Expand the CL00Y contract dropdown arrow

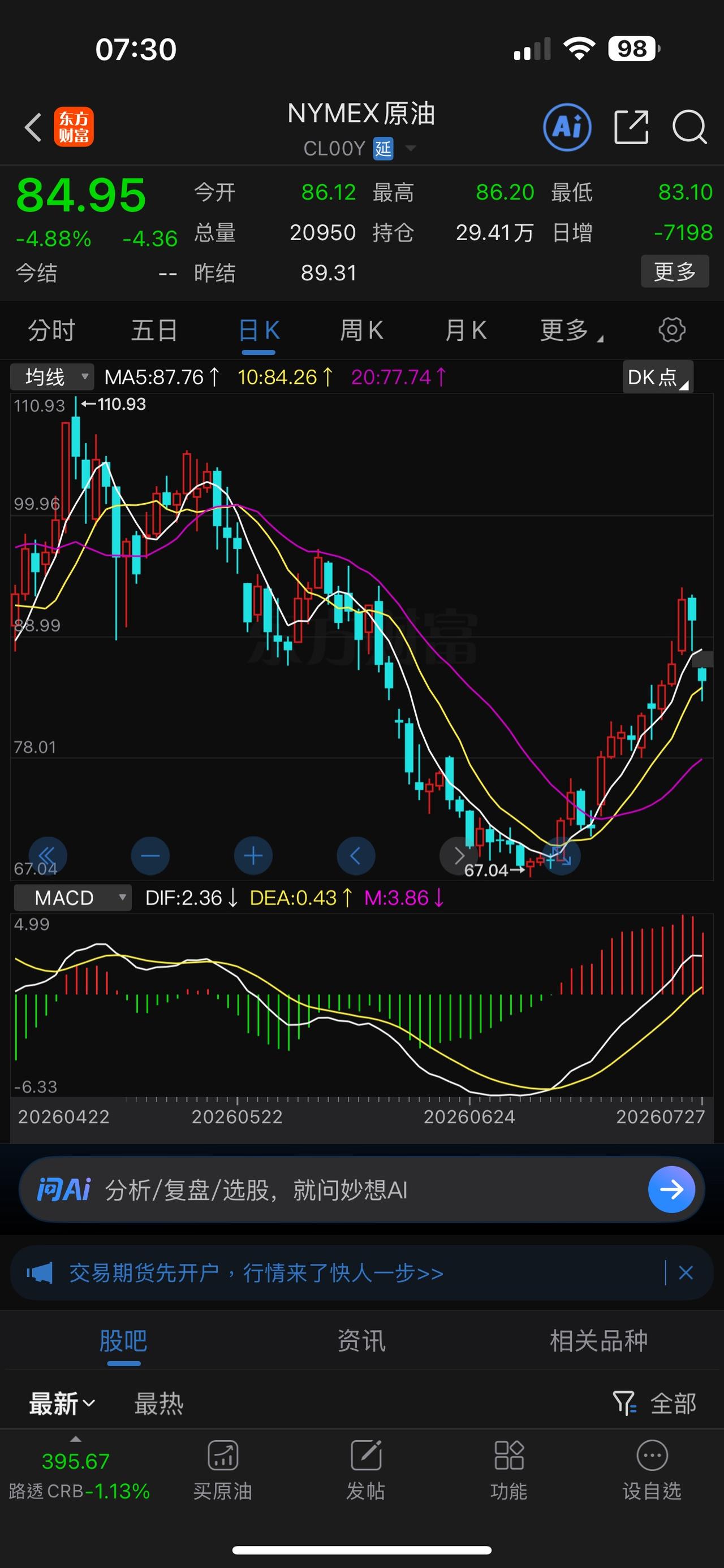click(x=411, y=148)
